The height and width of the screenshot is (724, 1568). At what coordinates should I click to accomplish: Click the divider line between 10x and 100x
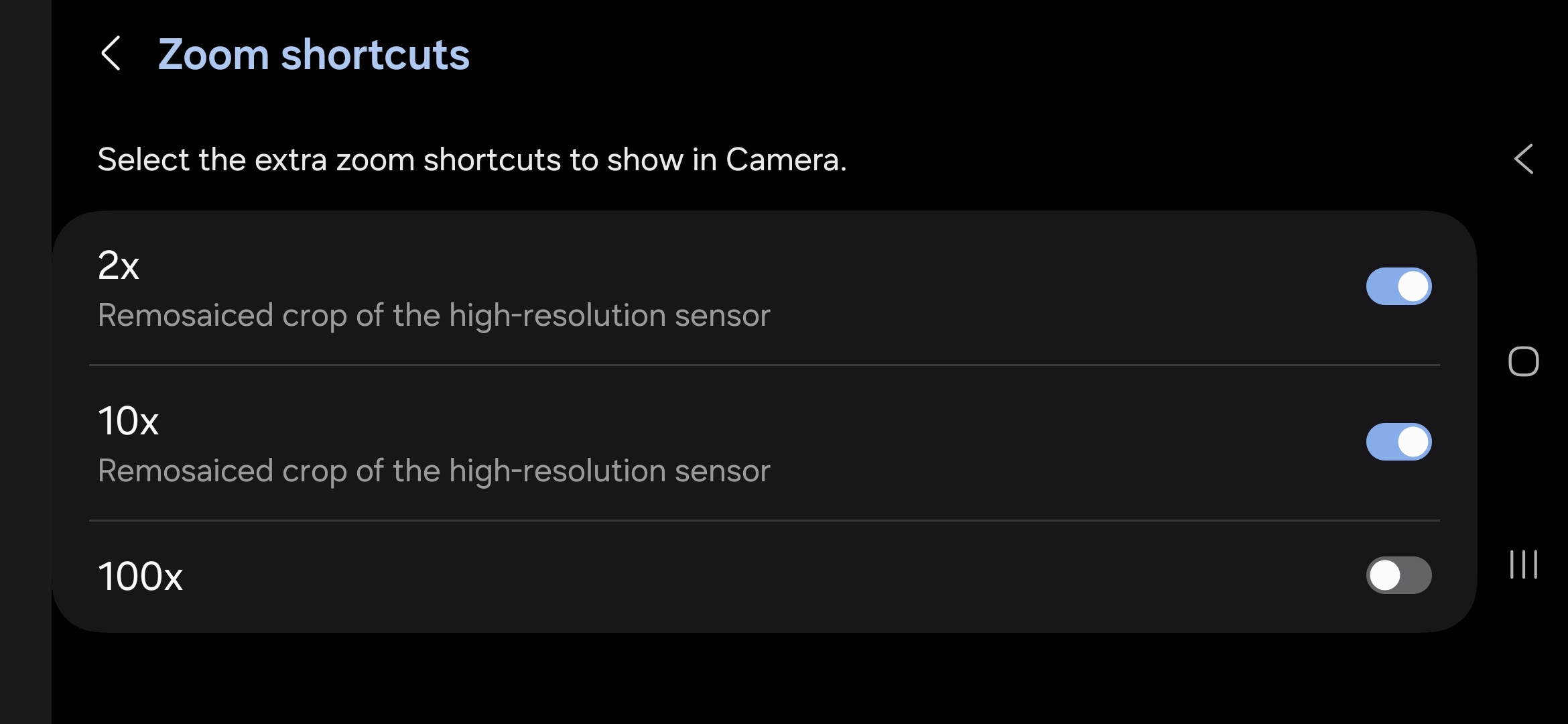[764, 520]
